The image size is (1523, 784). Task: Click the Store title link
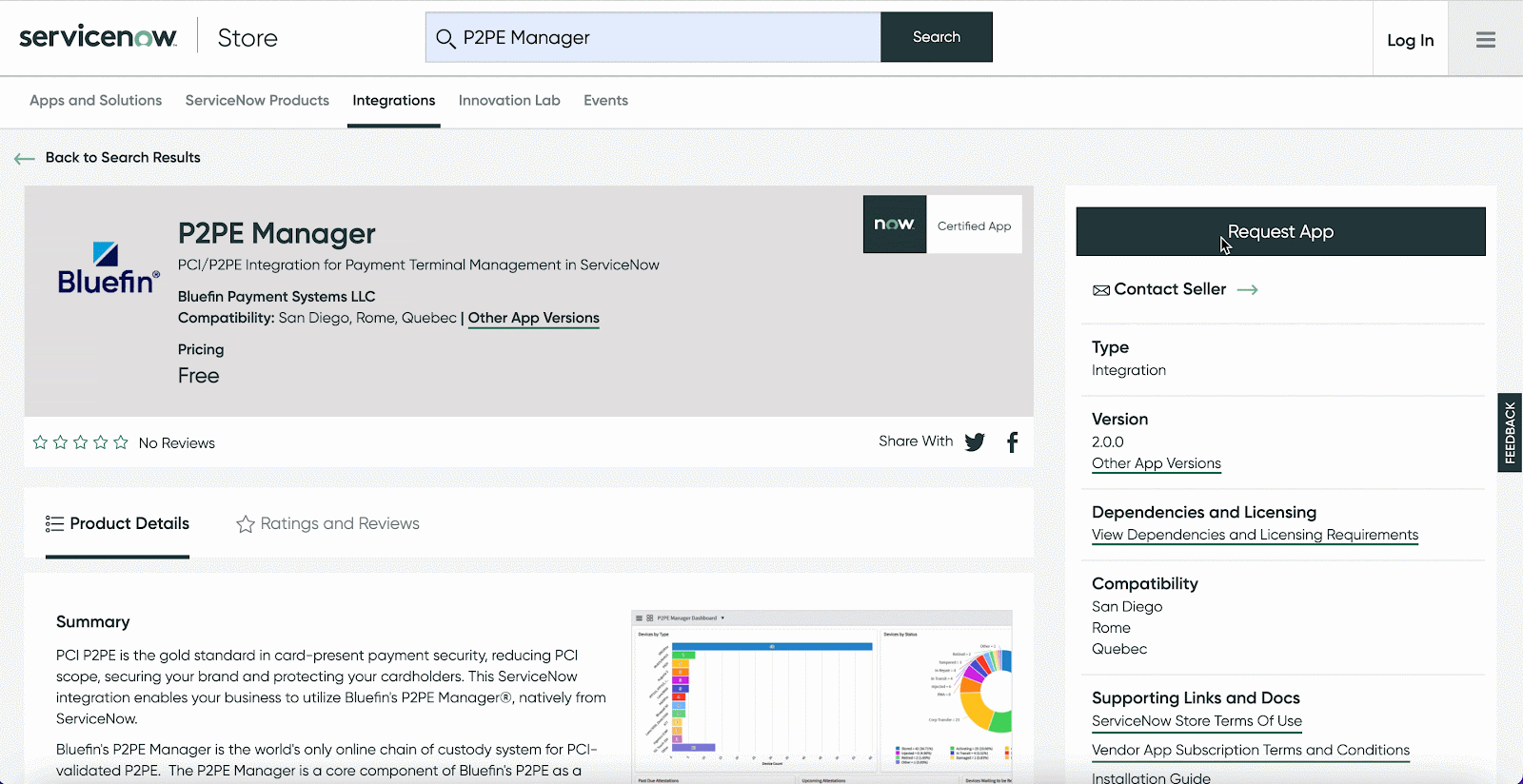click(247, 38)
